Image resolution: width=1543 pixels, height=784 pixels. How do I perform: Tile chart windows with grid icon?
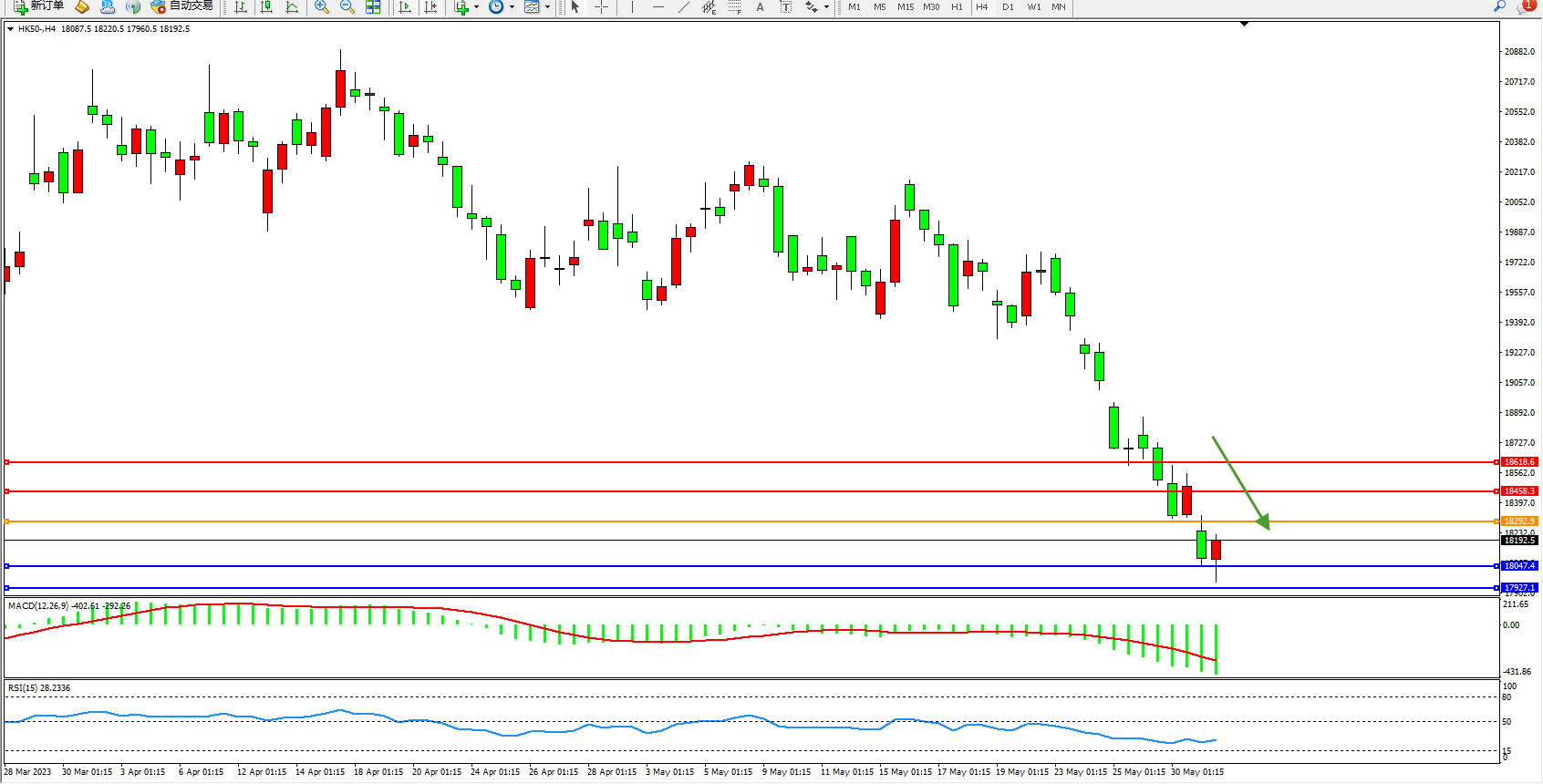pos(373,7)
